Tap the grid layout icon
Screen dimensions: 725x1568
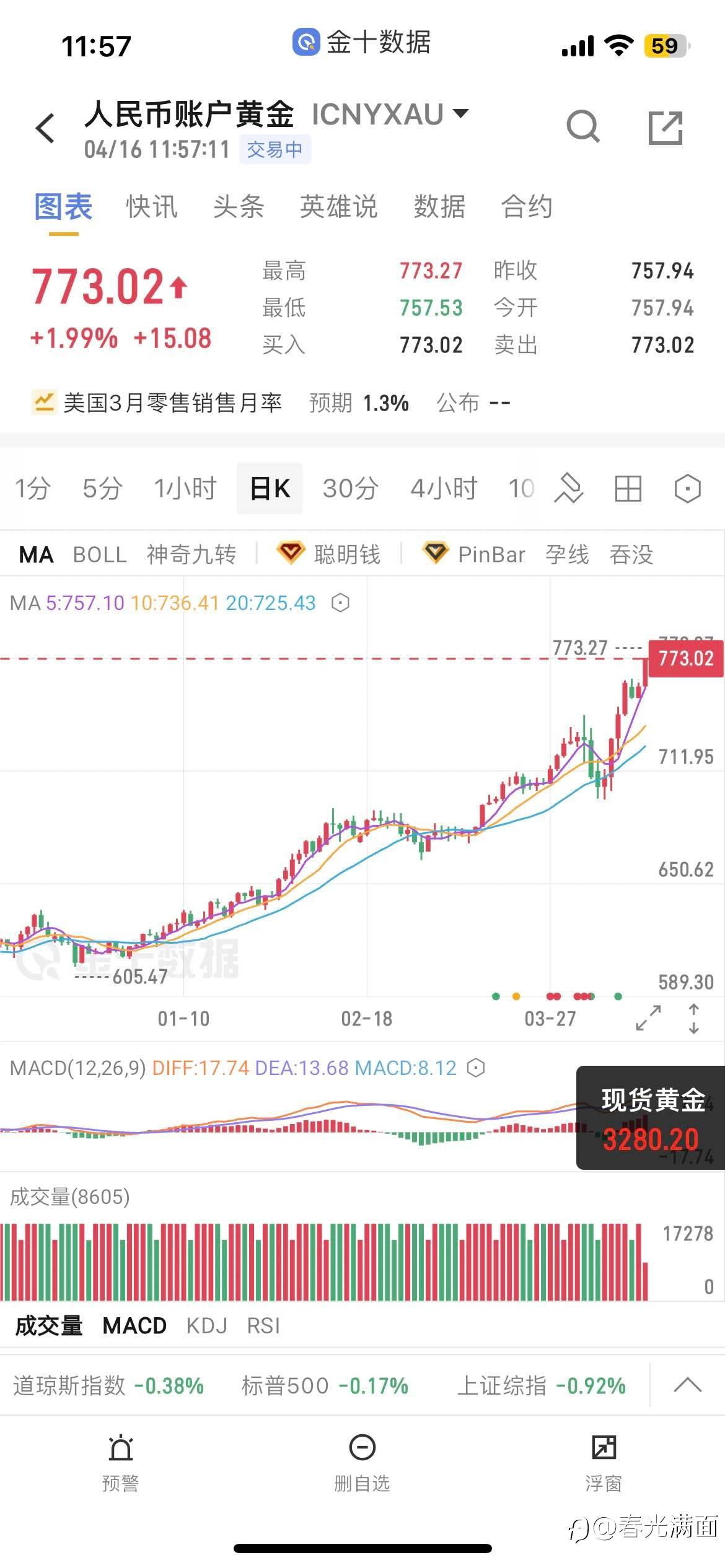pos(628,489)
